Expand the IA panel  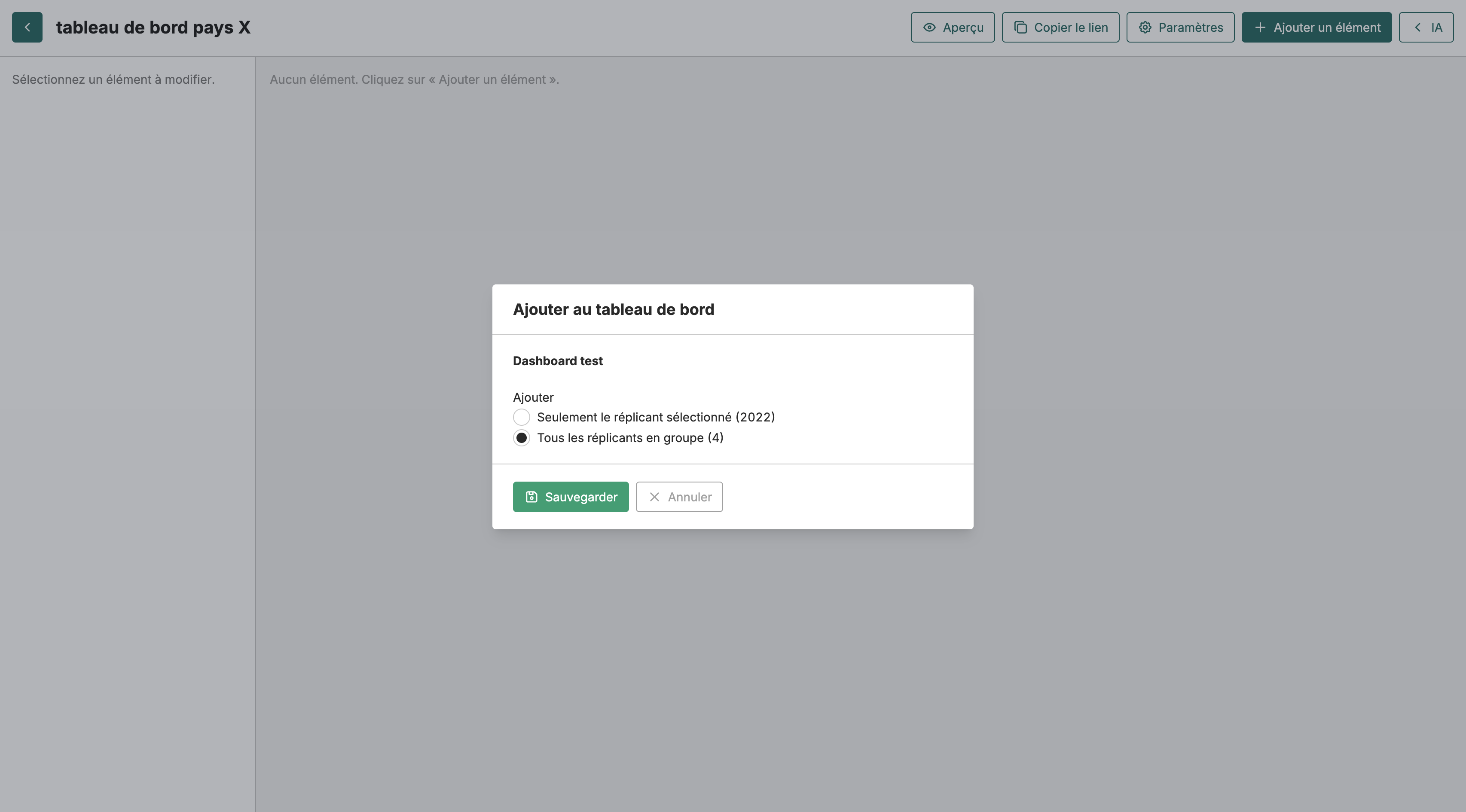[1426, 27]
